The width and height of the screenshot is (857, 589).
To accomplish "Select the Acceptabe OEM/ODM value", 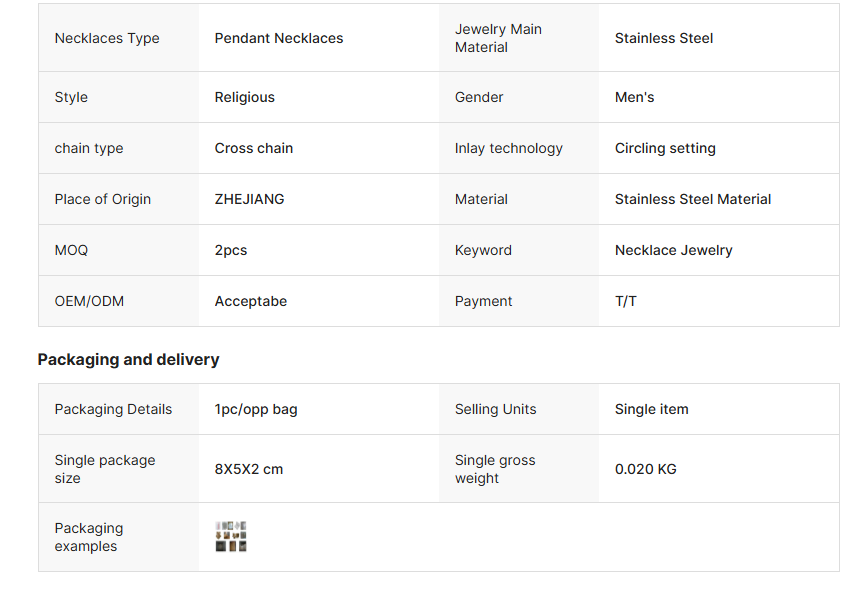I will (251, 301).
